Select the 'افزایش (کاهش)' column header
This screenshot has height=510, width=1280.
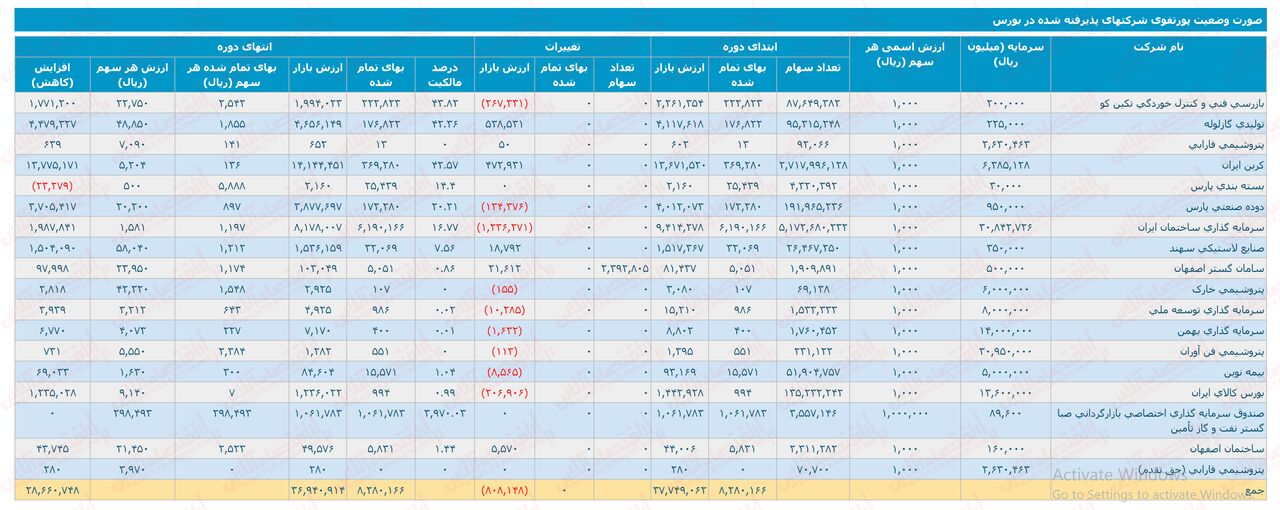click(52, 75)
